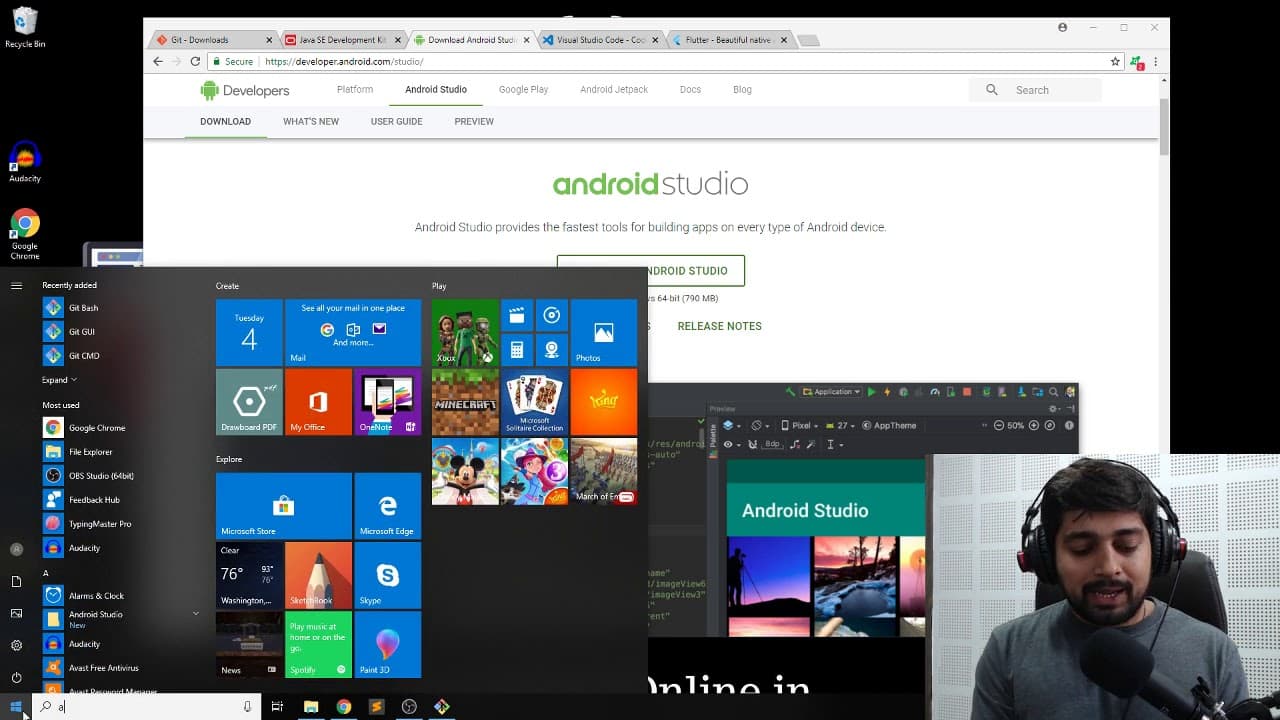Image resolution: width=1280 pixels, height=720 pixels.
Task: Close the Git - Downloads tab
Action: [269, 40]
